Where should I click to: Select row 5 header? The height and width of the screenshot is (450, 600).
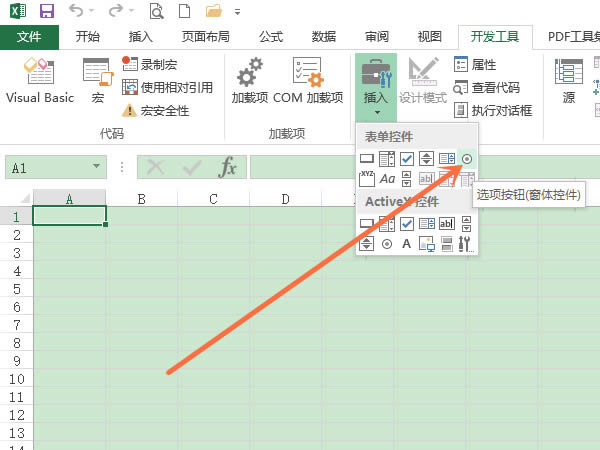16,289
